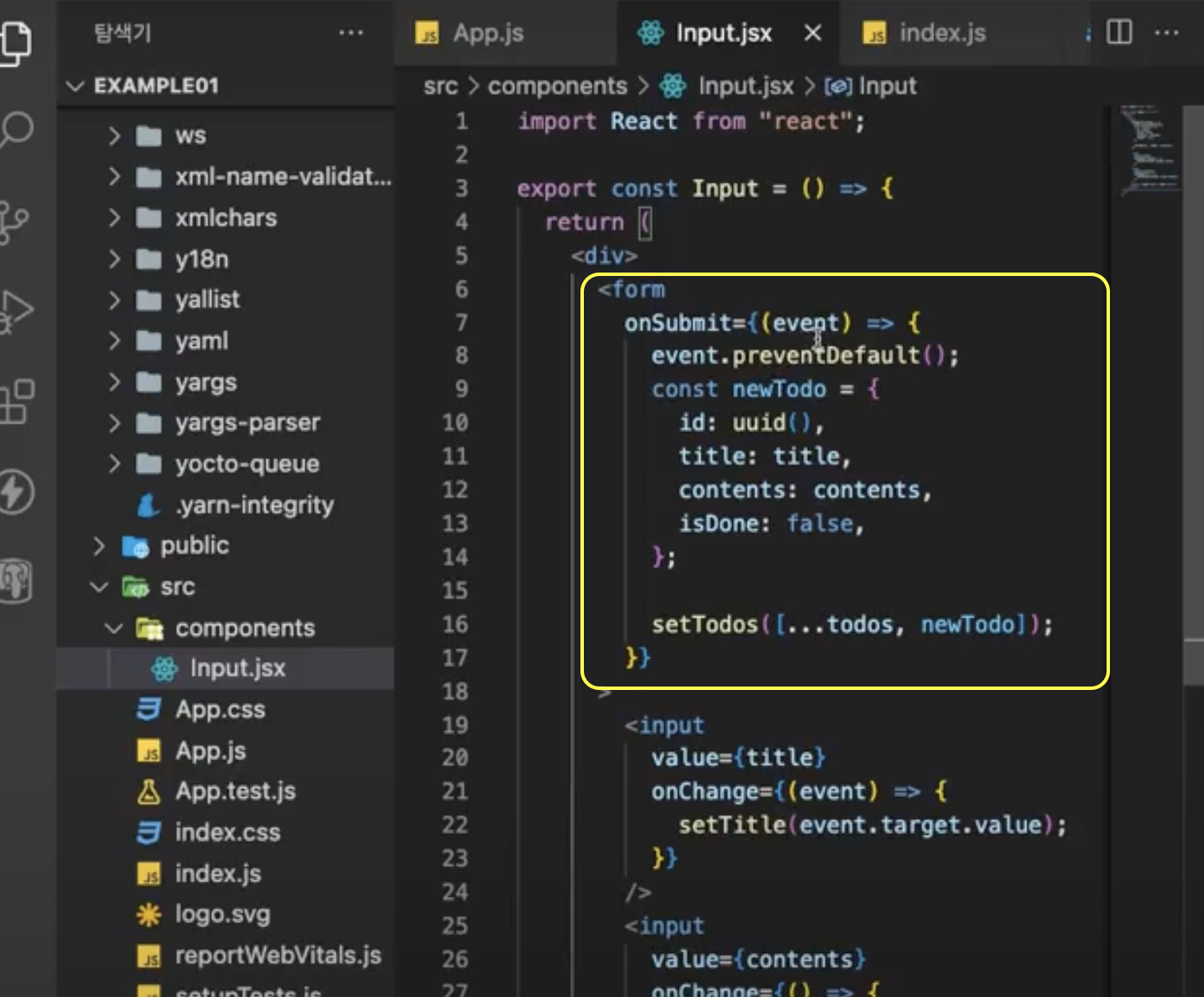This screenshot has width=1204, height=997.
Task: Open the explorer panel more actions menu
Action: 351,33
